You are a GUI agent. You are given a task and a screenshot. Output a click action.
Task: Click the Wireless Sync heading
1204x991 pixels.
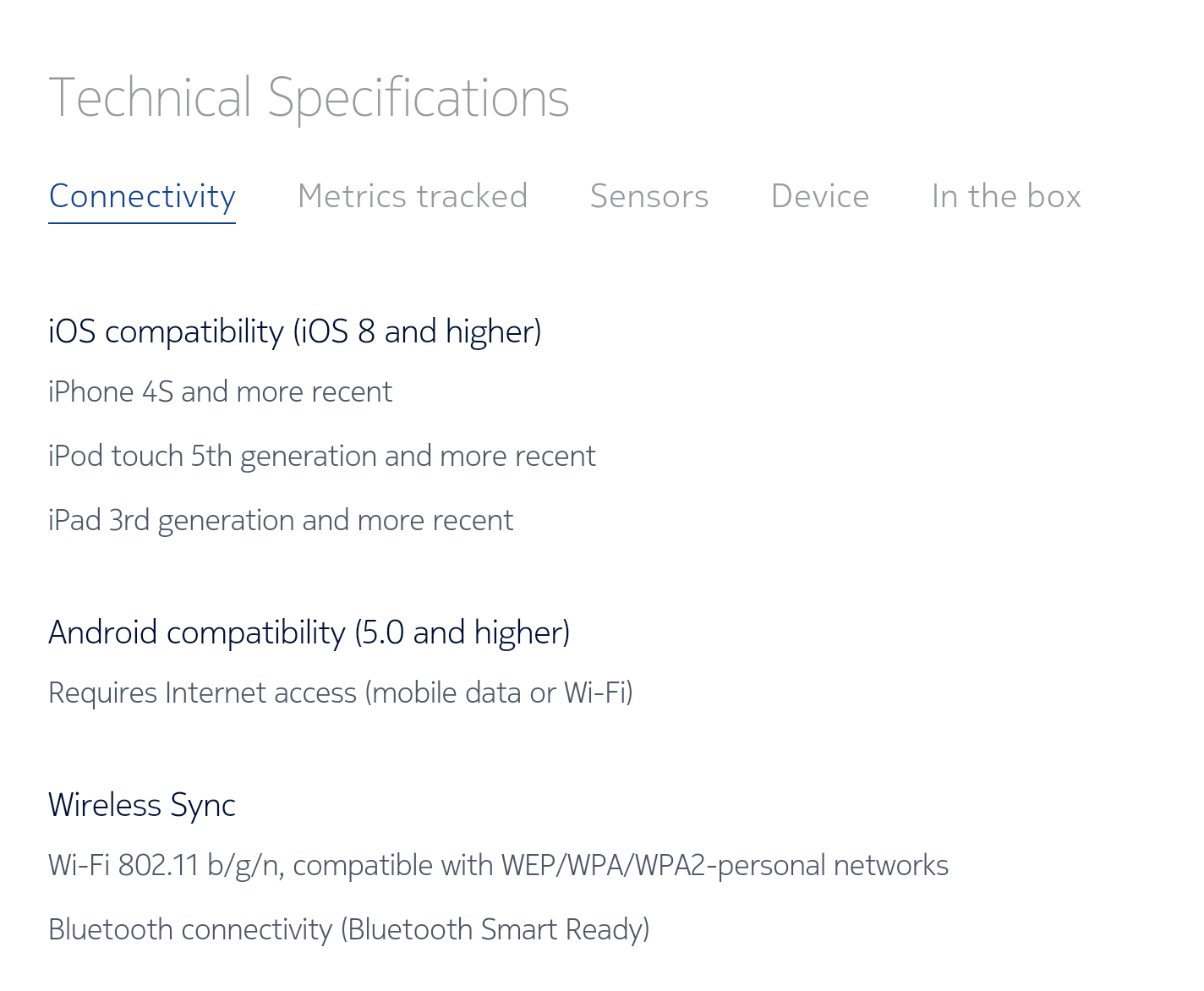point(142,806)
